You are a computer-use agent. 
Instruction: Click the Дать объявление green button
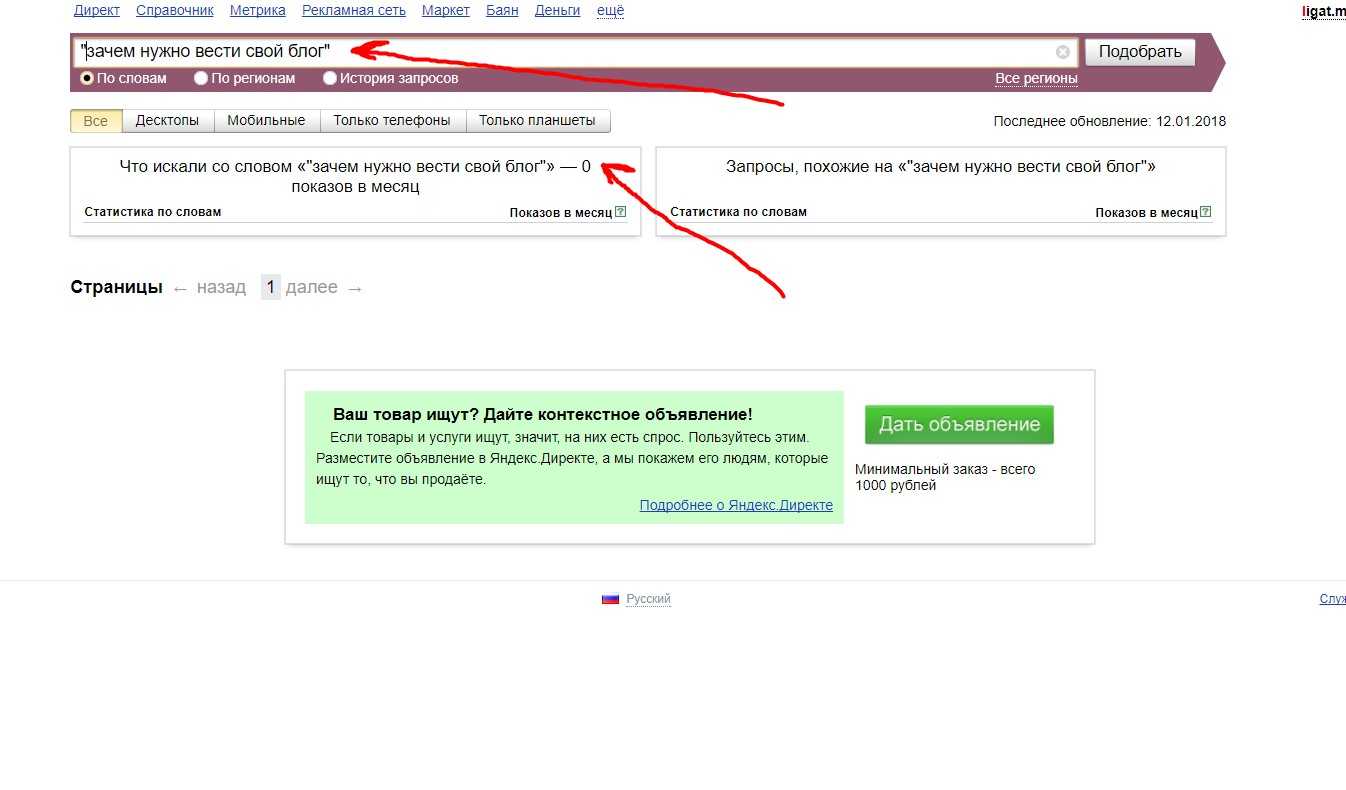click(959, 424)
